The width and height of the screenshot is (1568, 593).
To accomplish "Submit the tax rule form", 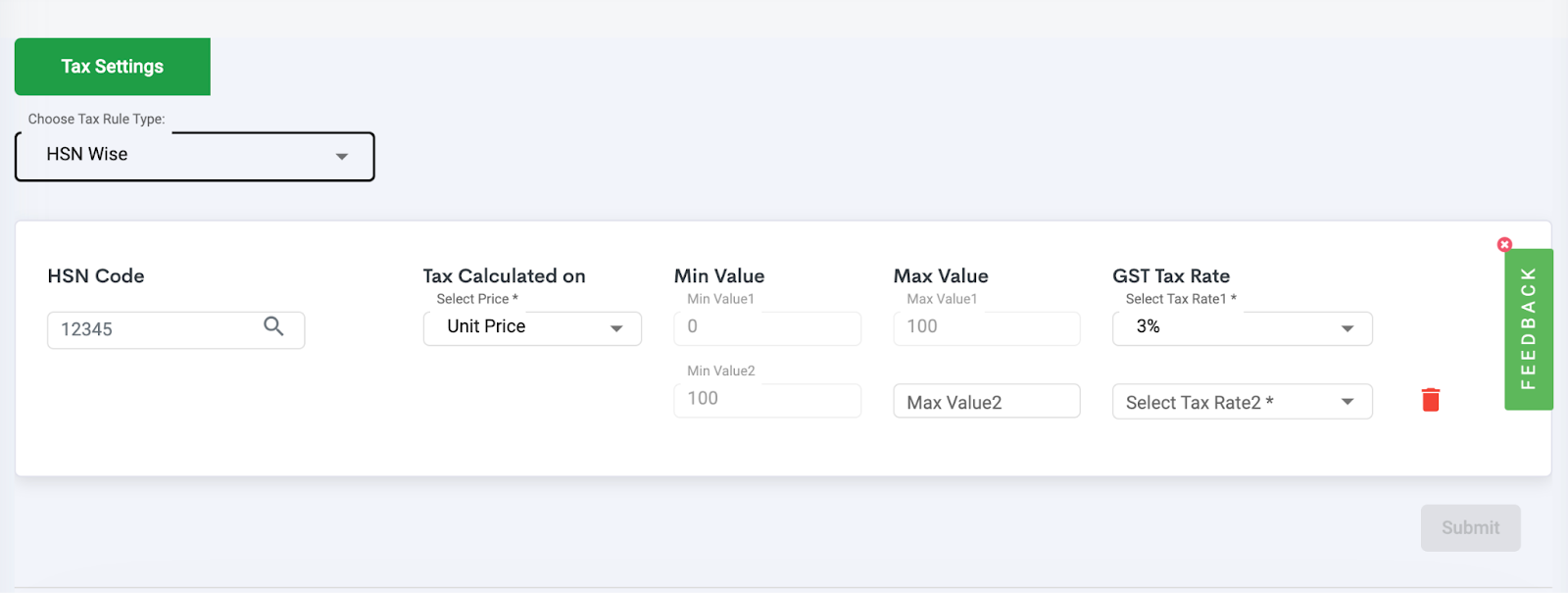I will tap(1470, 527).
